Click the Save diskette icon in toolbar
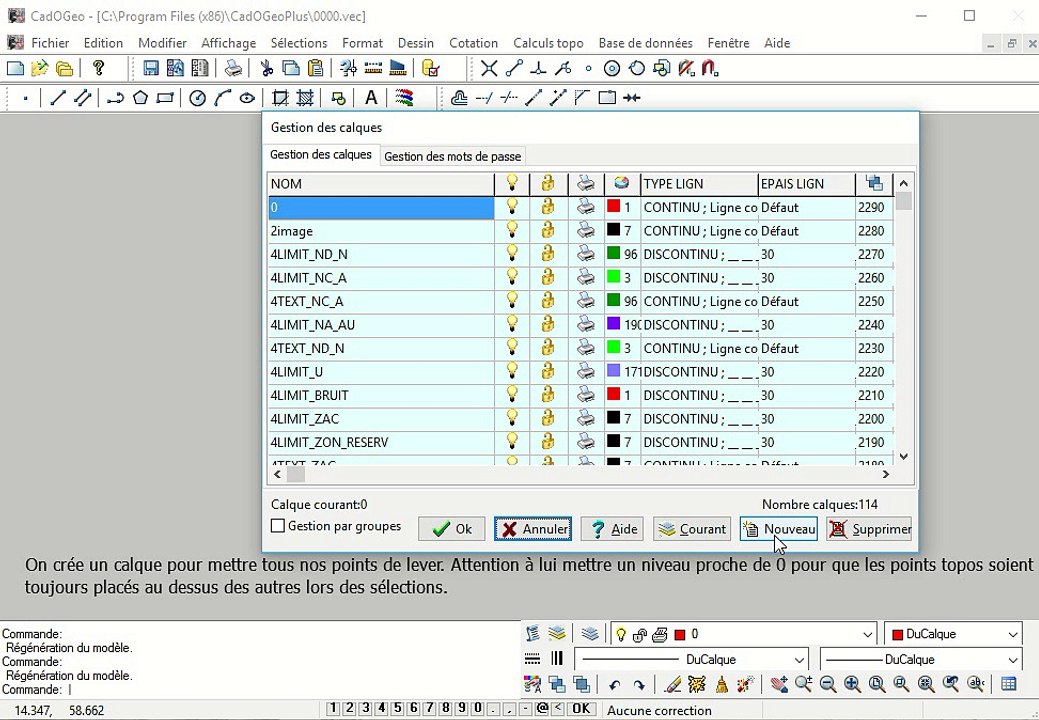This screenshot has height=720, width=1039. 151,68
